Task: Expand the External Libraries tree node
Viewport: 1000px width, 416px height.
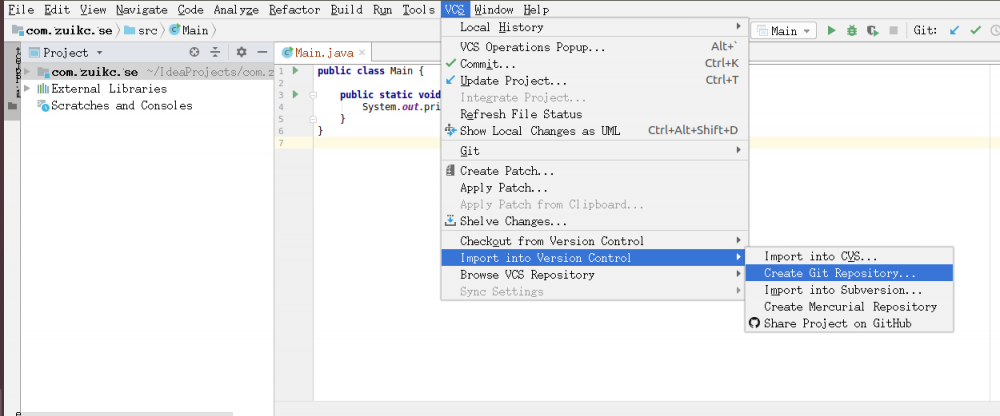Action: (27, 89)
